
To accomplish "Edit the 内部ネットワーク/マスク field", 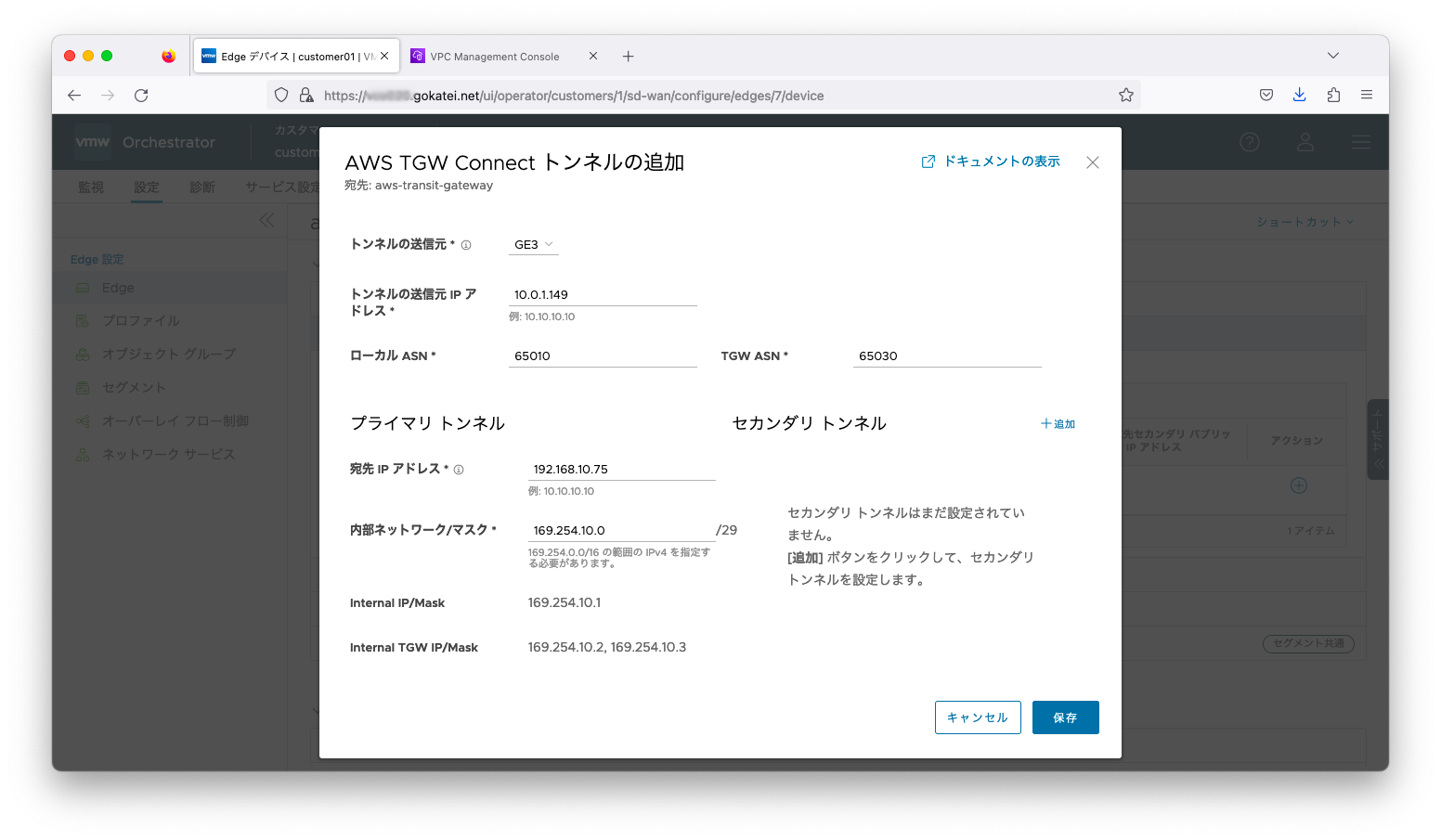I will [621, 531].
